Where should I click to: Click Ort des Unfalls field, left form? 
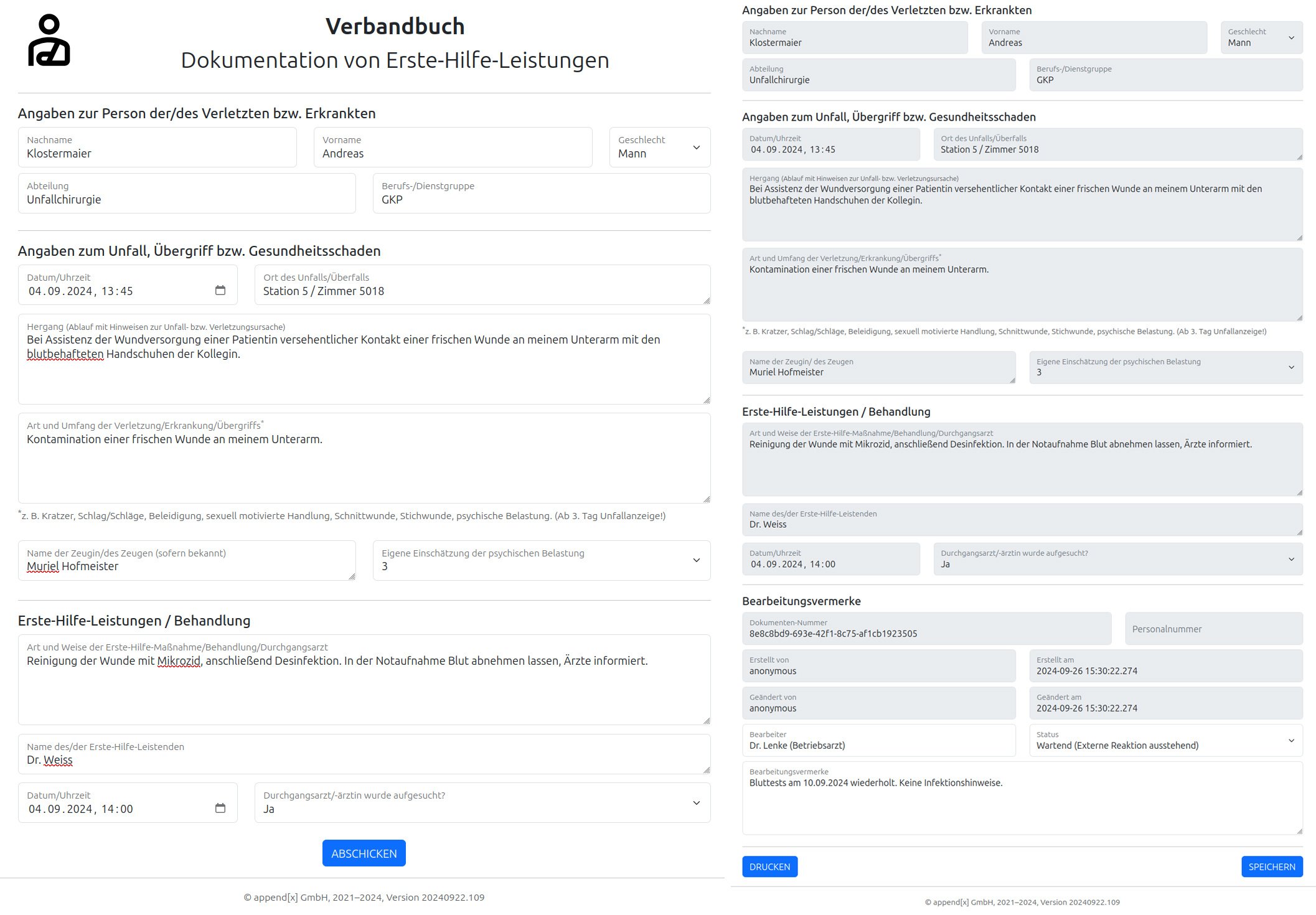coord(482,285)
